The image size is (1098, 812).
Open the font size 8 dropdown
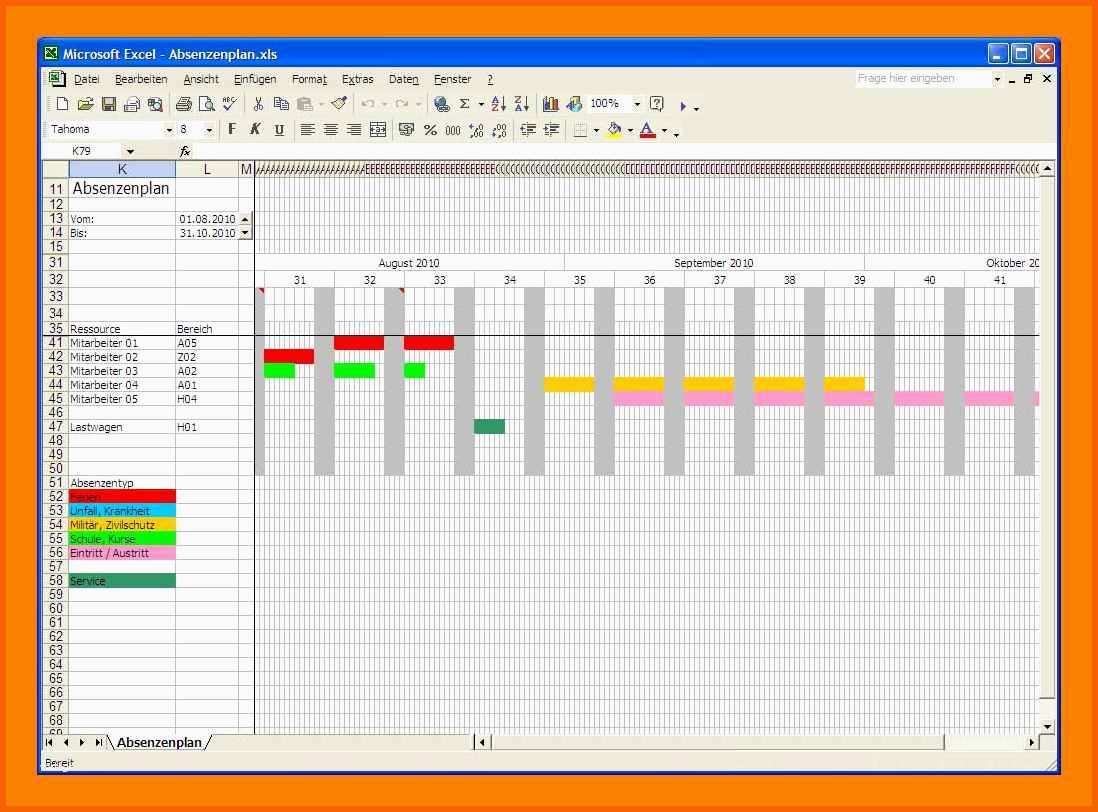point(209,130)
